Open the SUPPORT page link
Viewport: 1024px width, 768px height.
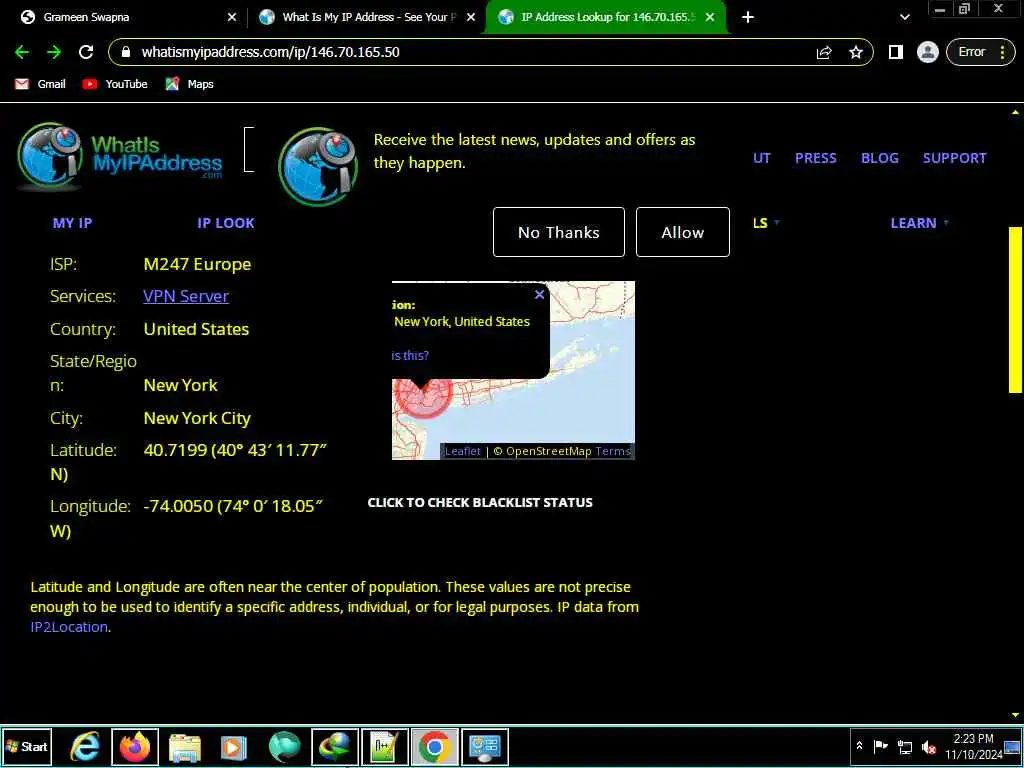954,158
